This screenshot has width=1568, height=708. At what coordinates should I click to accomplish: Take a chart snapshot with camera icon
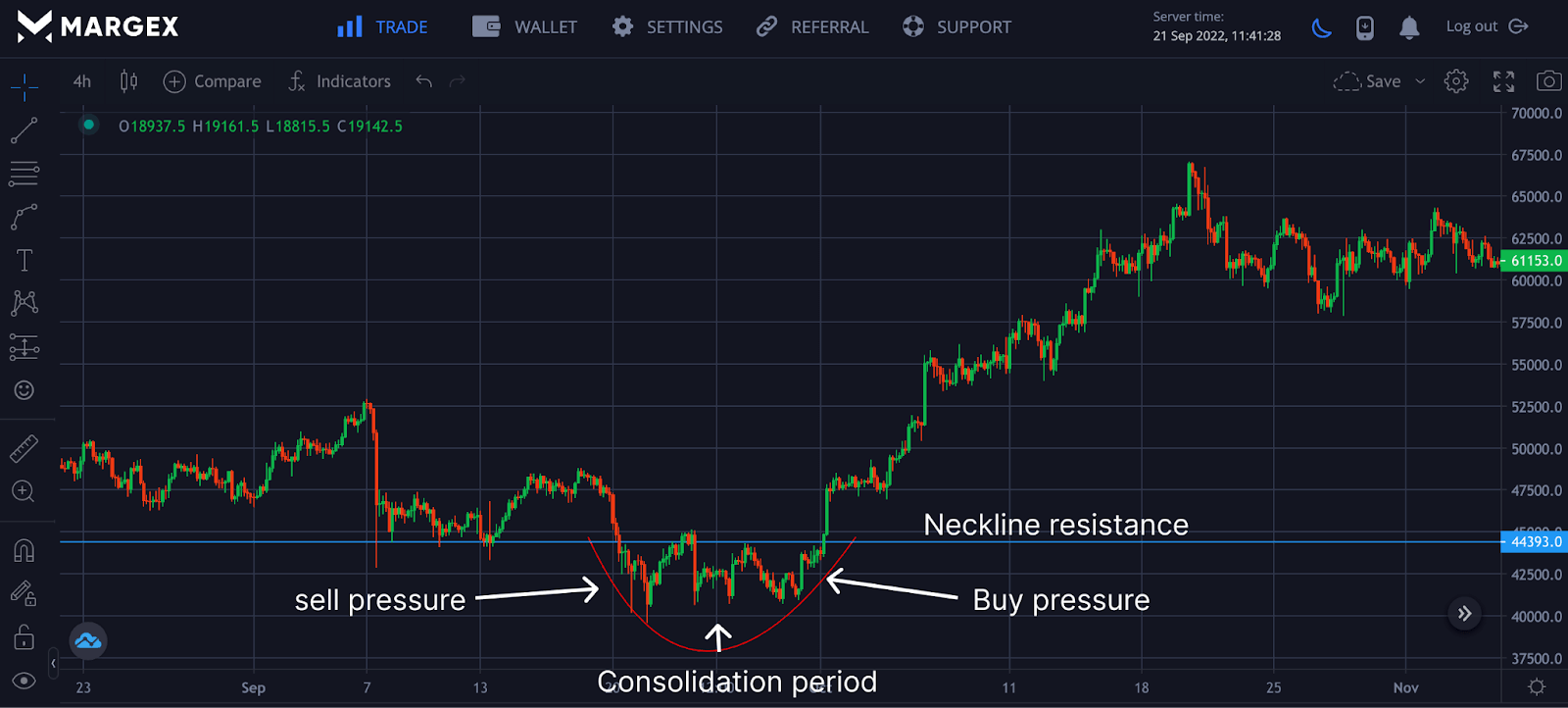click(x=1548, y=81)
